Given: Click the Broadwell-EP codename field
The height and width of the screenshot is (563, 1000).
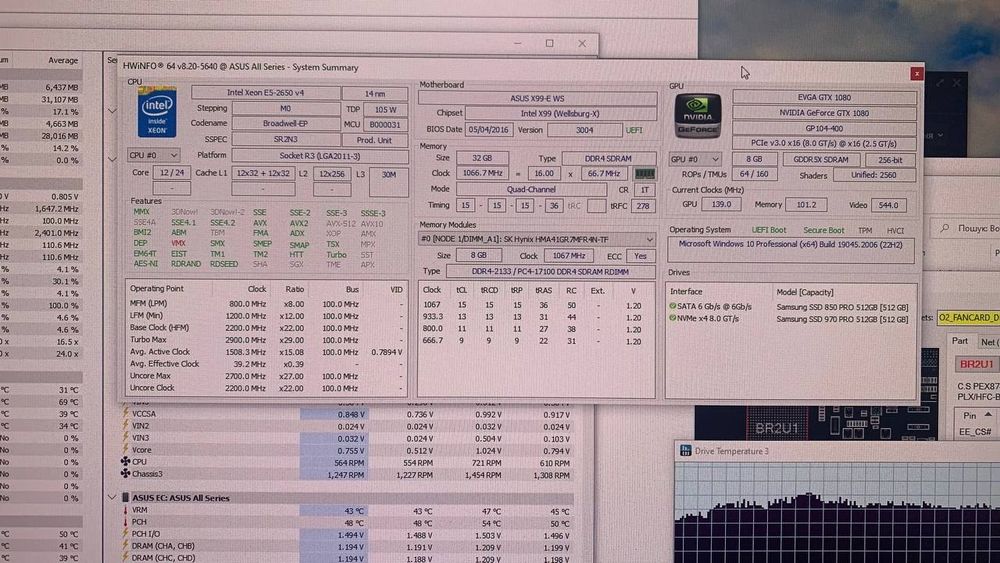Looking at the screenshot, I should [285, 124].
